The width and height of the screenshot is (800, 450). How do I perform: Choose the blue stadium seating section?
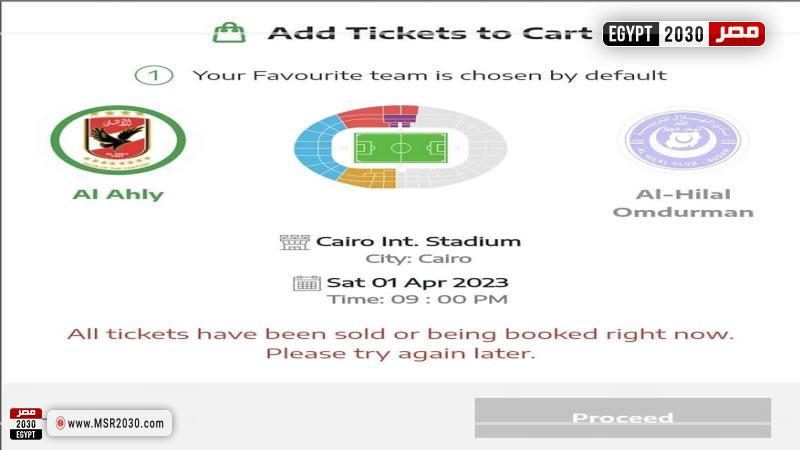(x=315, y=148)
